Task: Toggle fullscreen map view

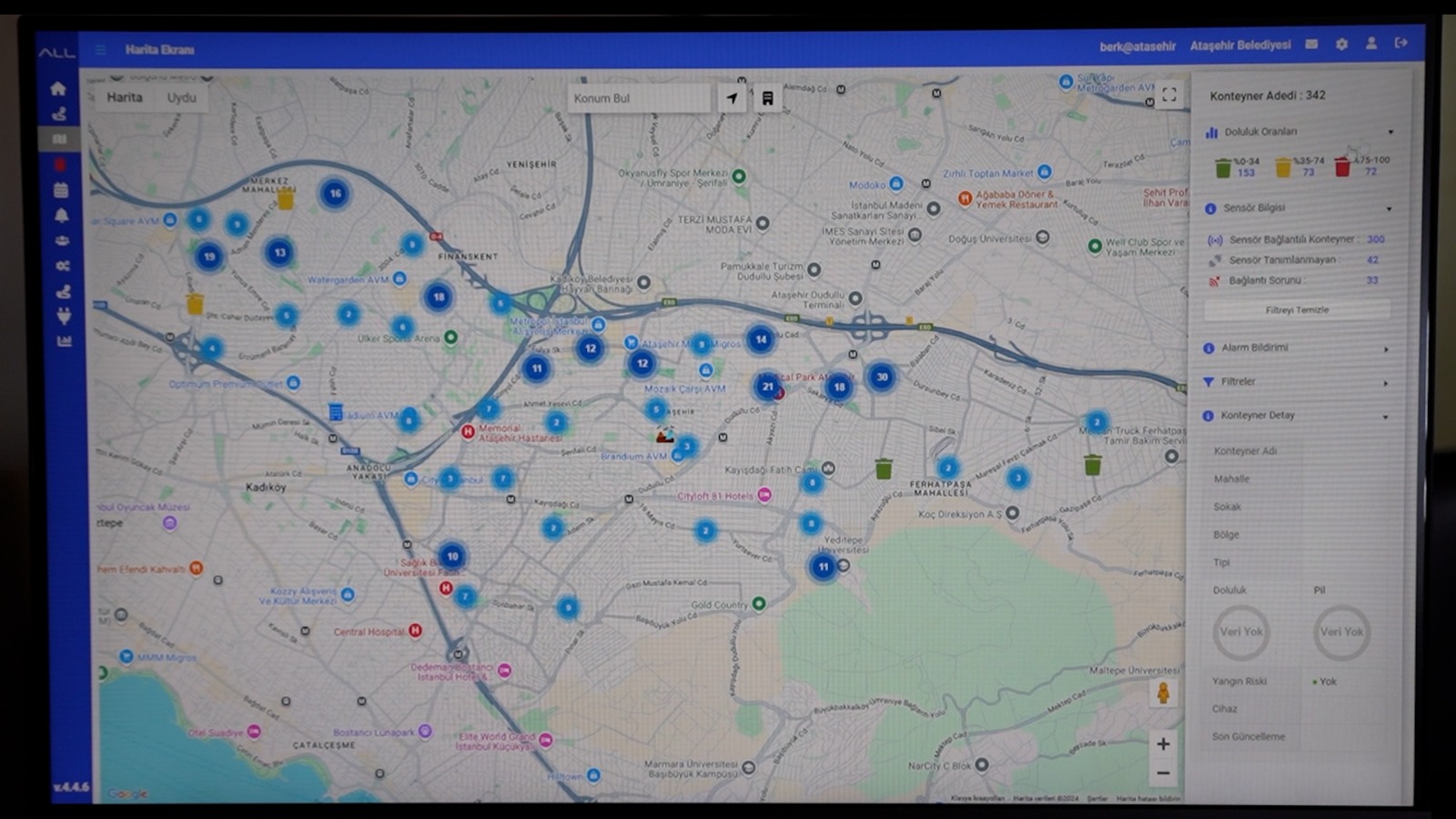Action: coord(1169,95)
